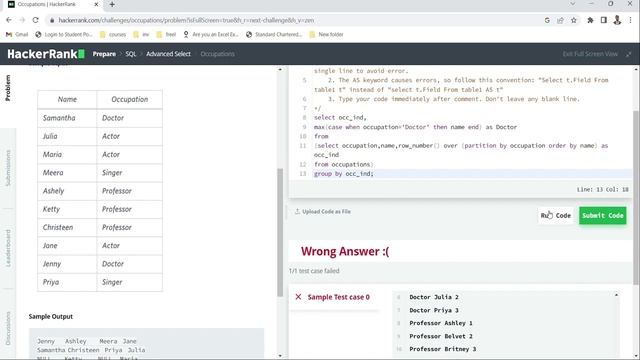Click the right pane scrollbar
The height and width of the screenshot is (360, 640).
click(636, 198)
